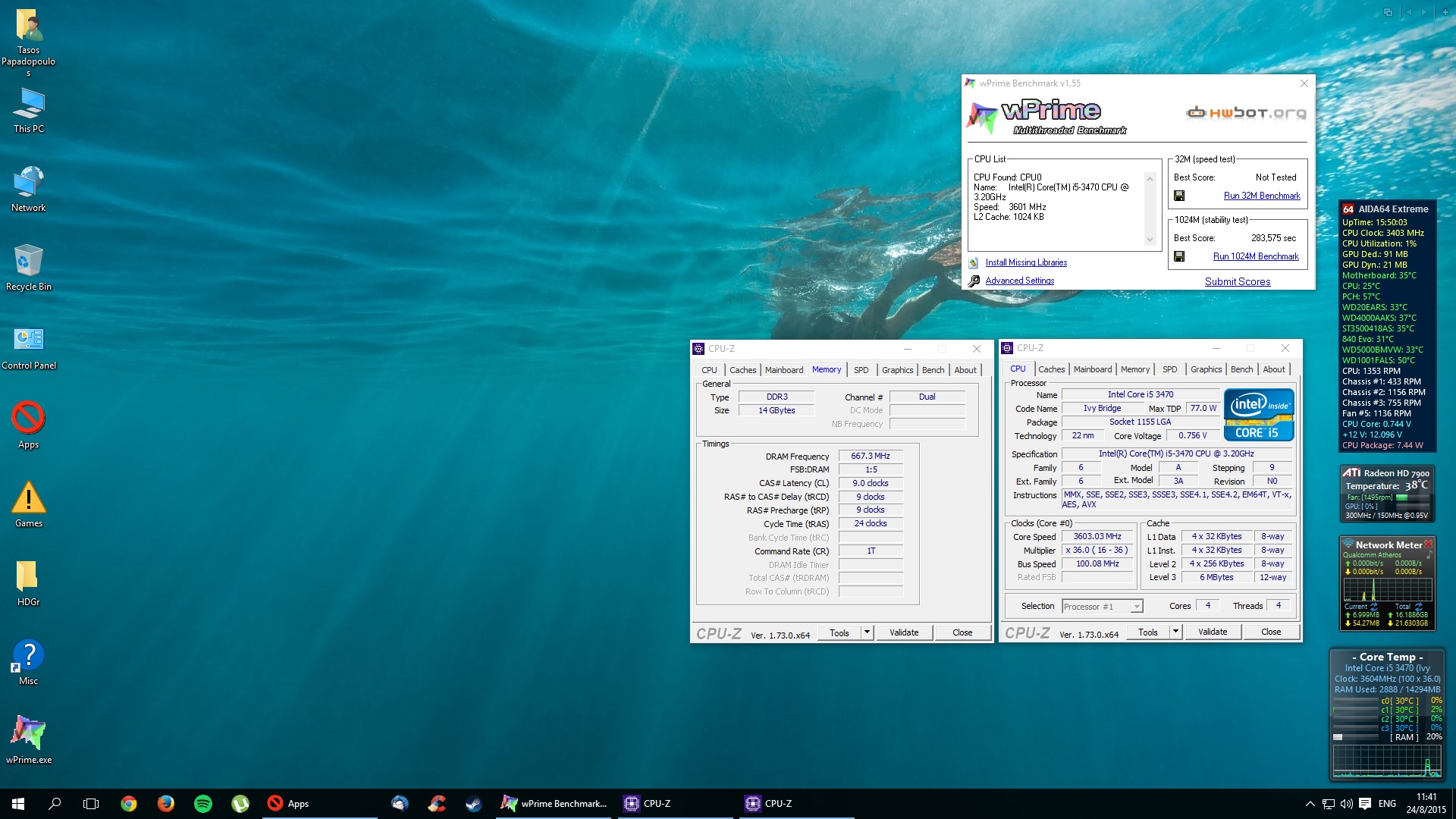Open Graphics tab in right CPU-Z window
Image resolution: width=1456 pixels, height=819 pixels.
[x=1206, y=369]
